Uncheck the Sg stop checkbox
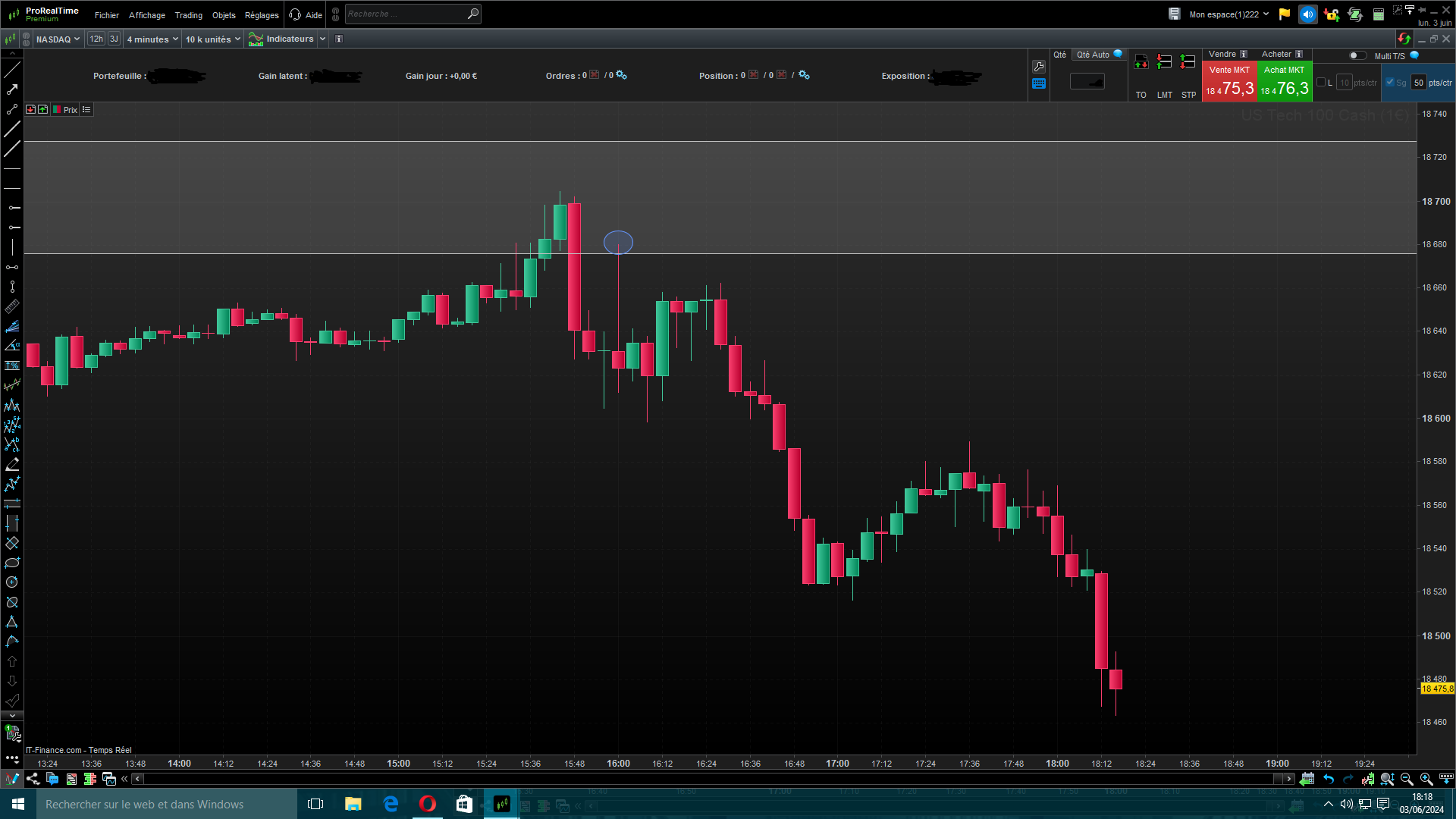The width and height of the screenshot is (1456, 819). point(1390,83)
